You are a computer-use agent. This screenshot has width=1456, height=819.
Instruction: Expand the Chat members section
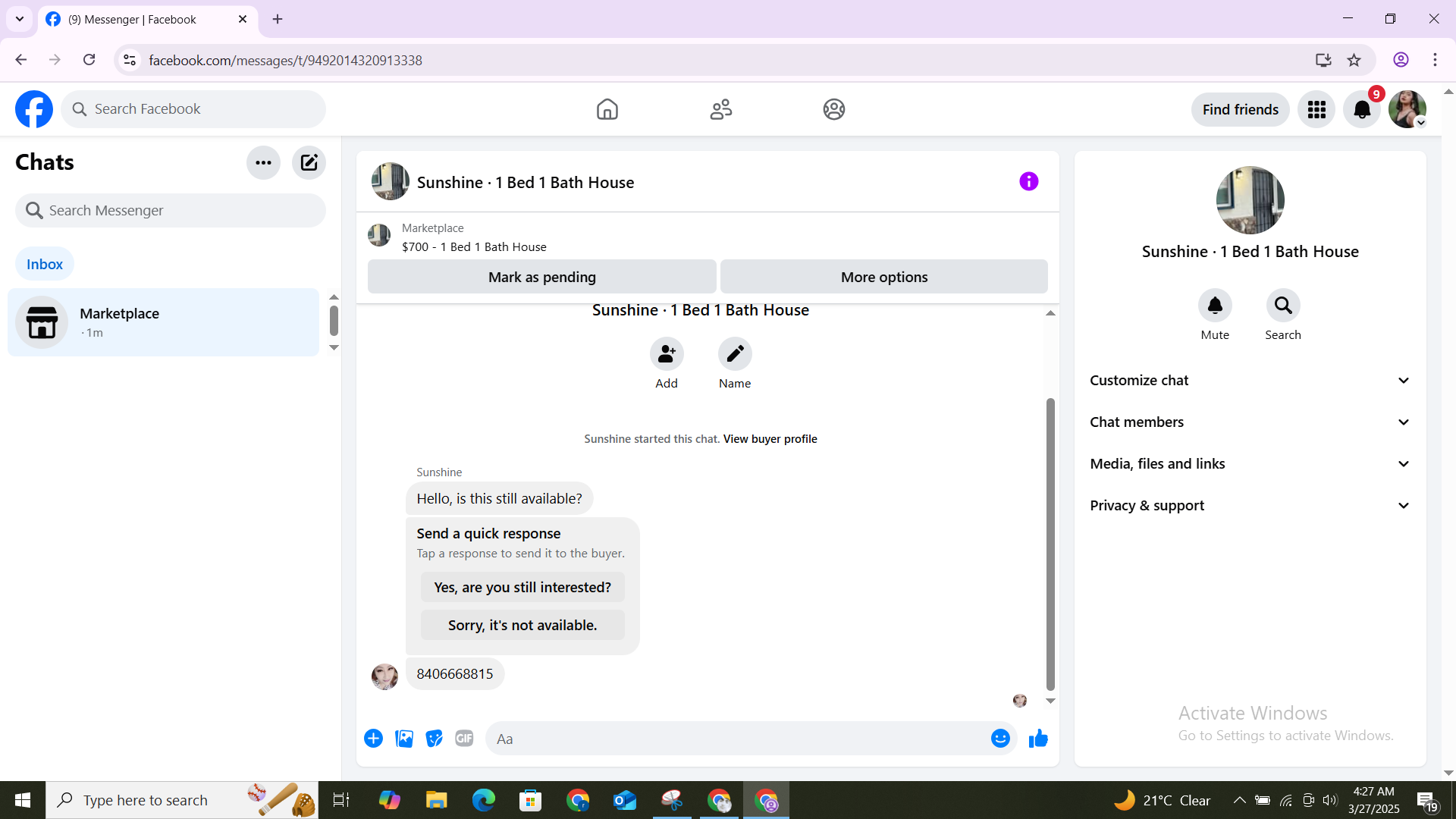pos(1250,422)
